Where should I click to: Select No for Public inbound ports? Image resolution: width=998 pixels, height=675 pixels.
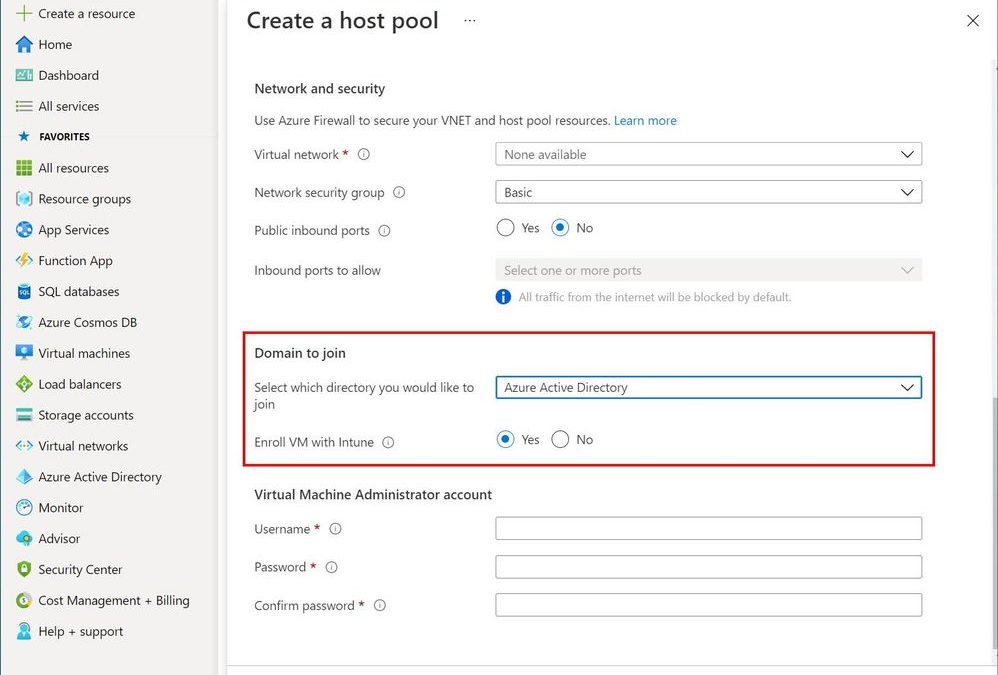coord(560,228)
